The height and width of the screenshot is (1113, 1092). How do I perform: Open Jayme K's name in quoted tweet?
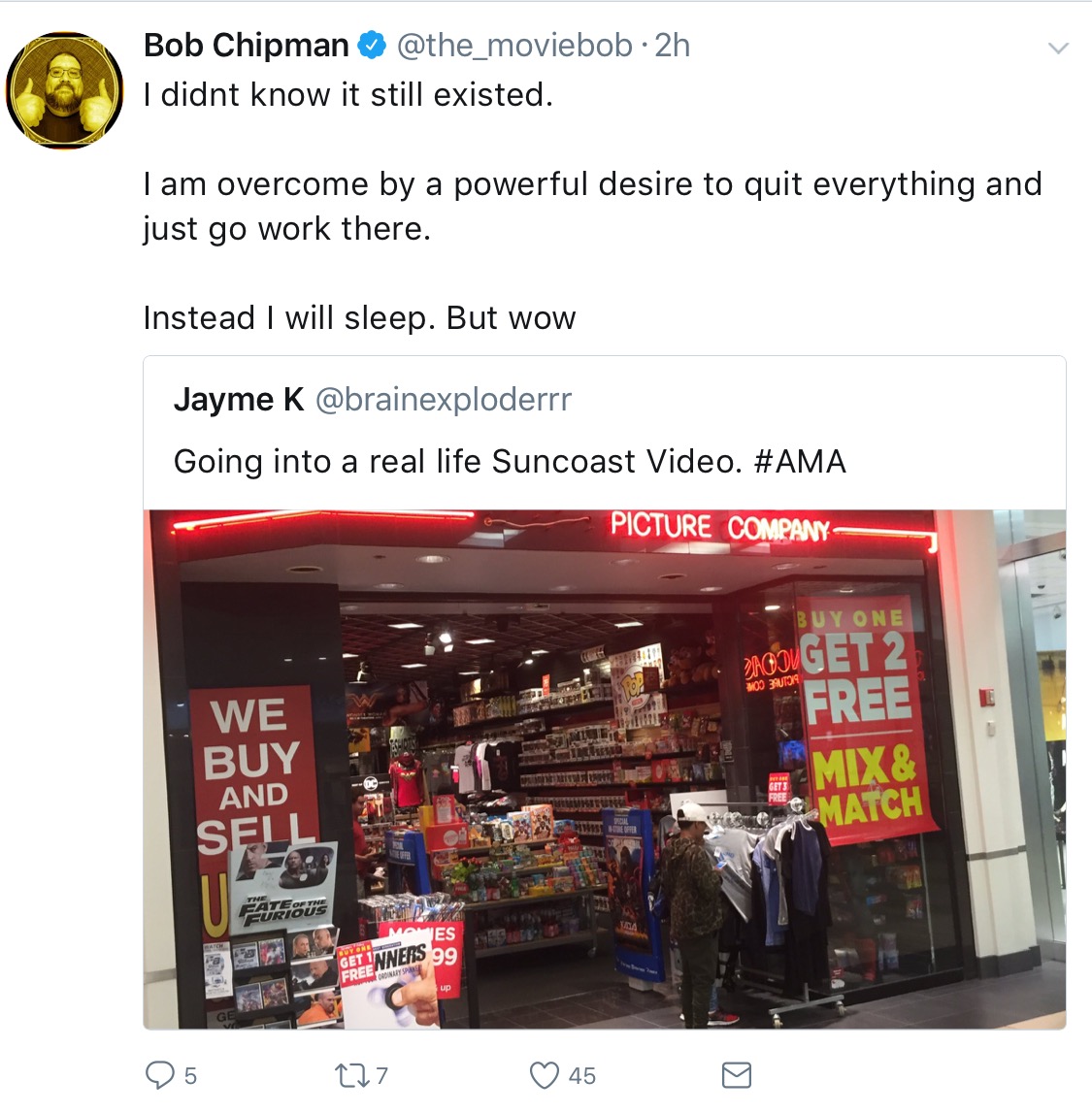coord(239,400)
